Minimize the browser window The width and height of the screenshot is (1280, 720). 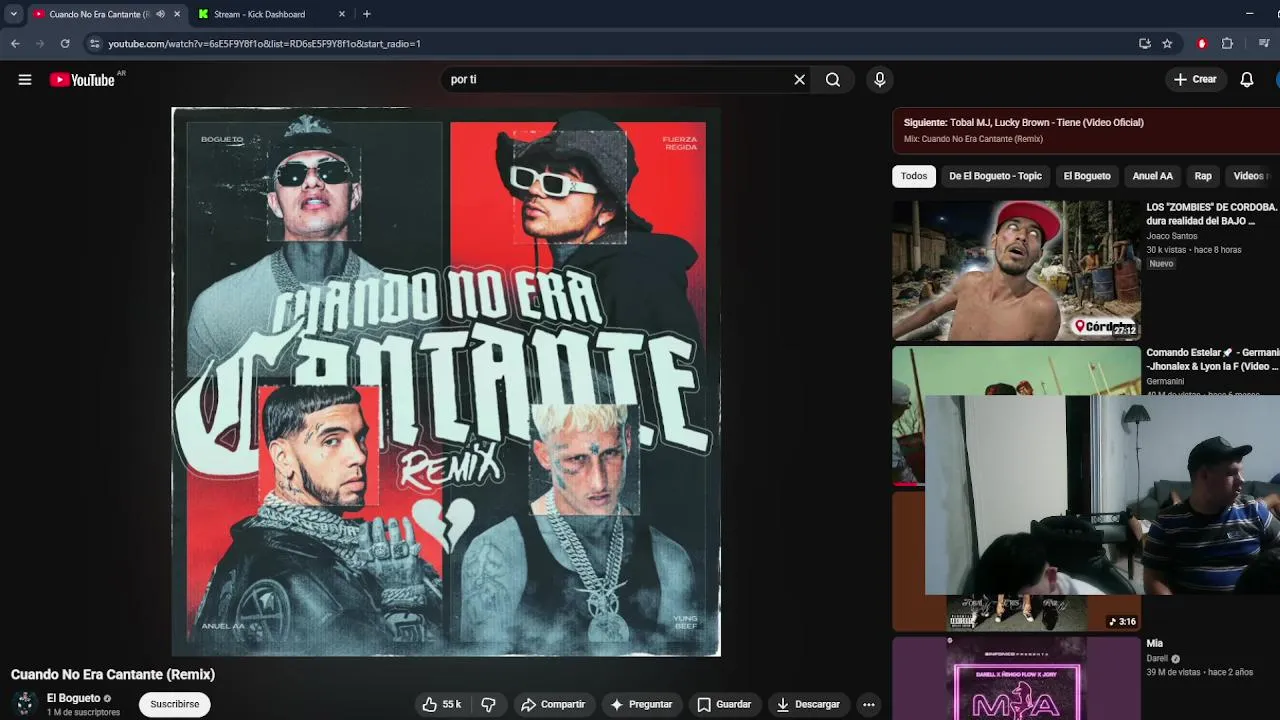point(1249,14)
